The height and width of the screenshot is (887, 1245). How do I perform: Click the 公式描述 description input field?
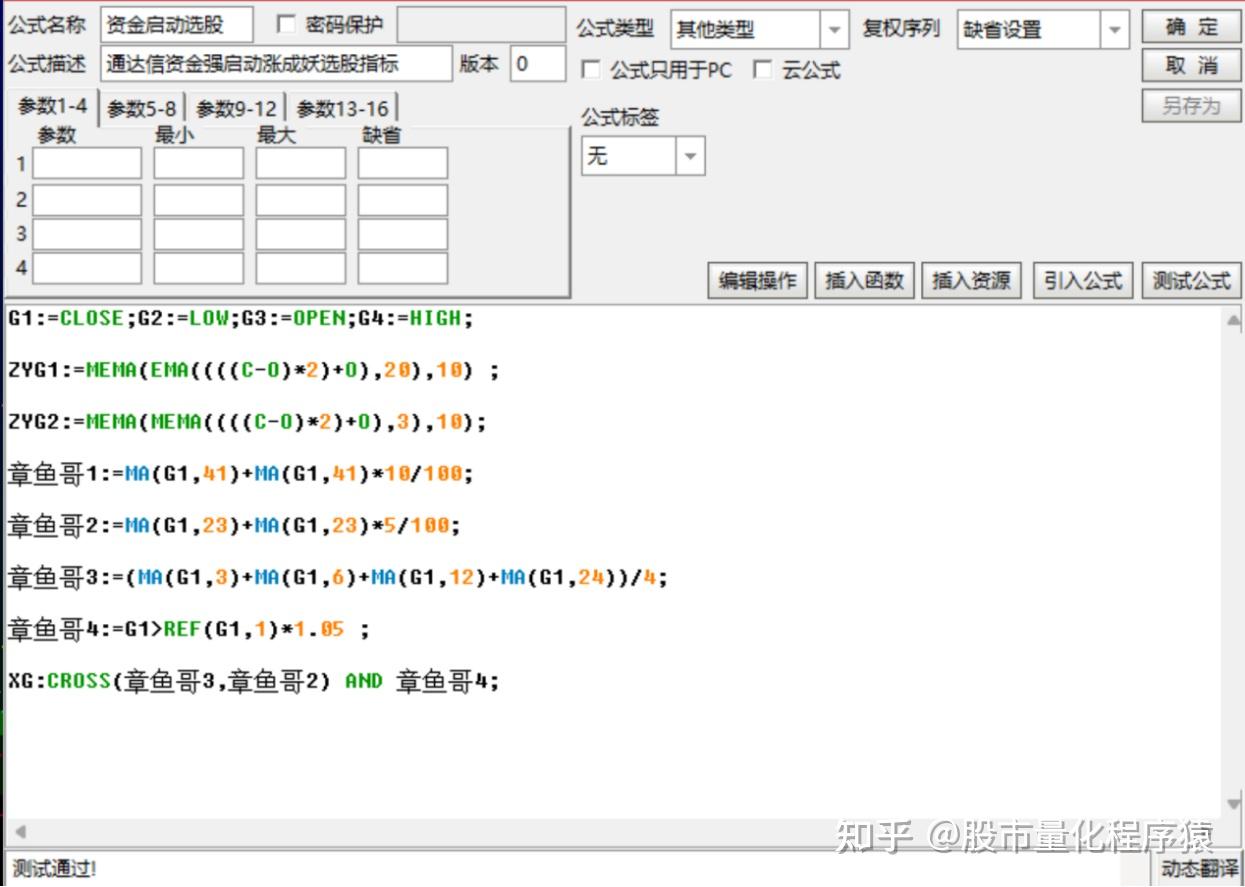[x=276, y=64]
